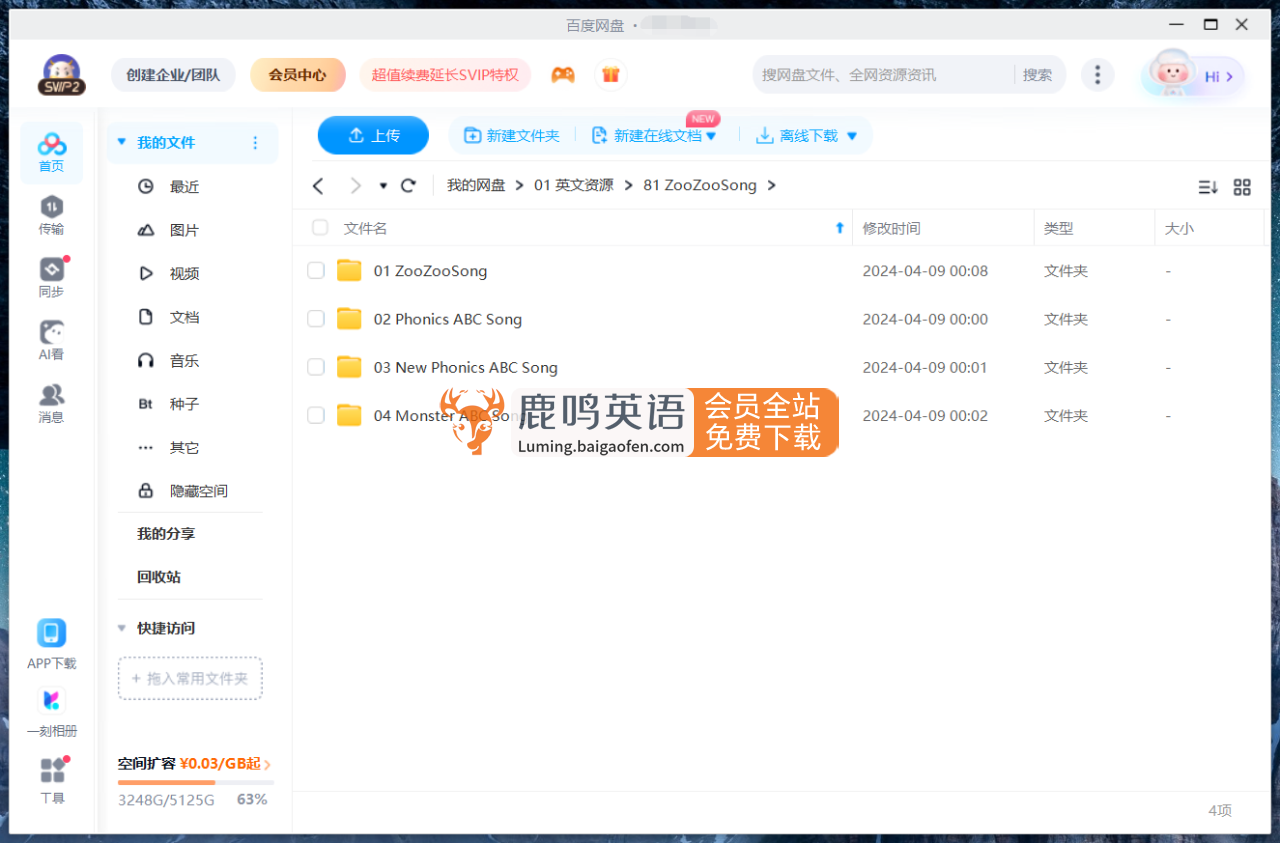Click 创建企业/团队 button
The height and width of the screenshot is (843, 1280).
pos(173,75)
